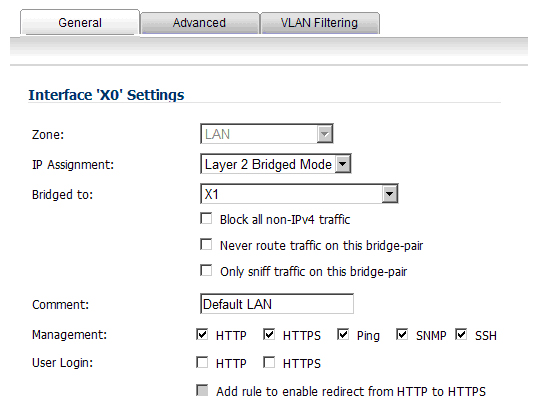Toggle the Management Ping checkbox
This screenshot has width=542, height=409.
pos(343,334)
